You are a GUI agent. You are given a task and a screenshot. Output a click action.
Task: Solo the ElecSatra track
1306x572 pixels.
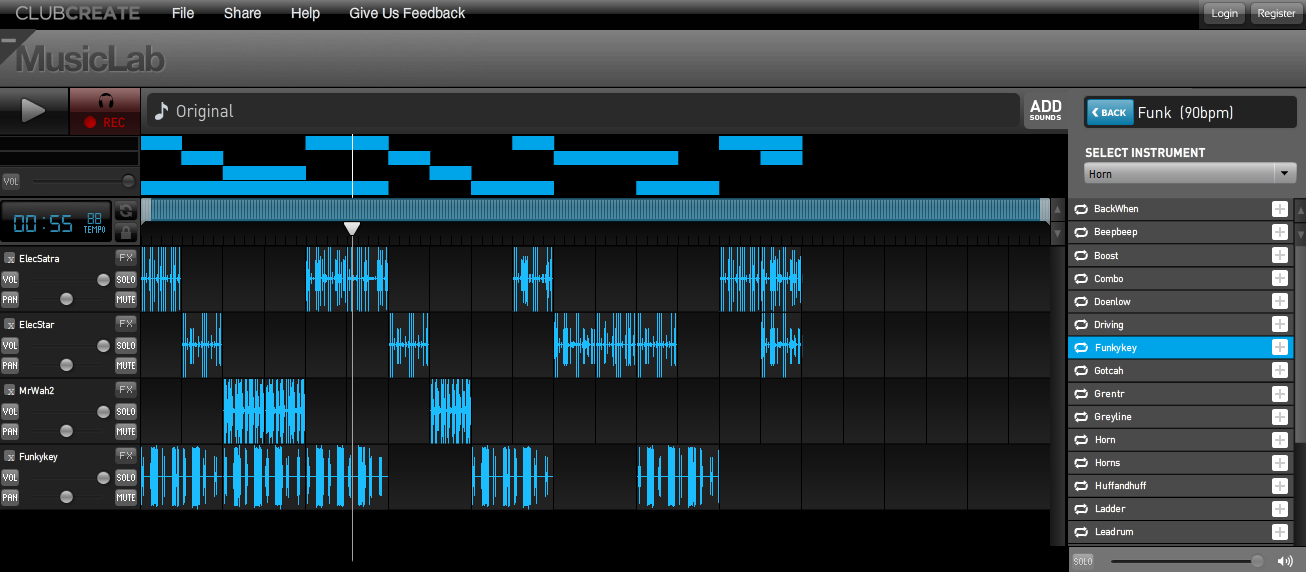126,279
